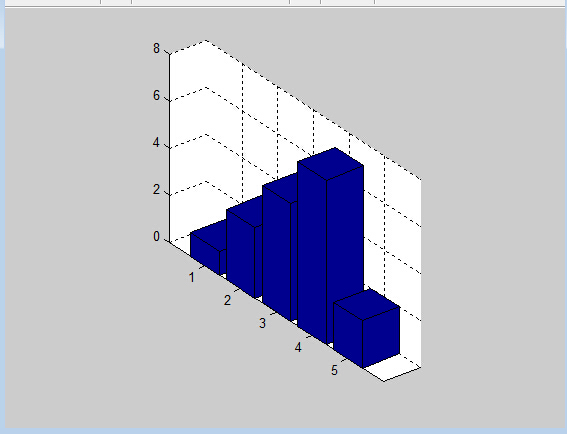567x434 pixels.
Task: Select the cube-shaped bar at position 5
Action: 366,328
